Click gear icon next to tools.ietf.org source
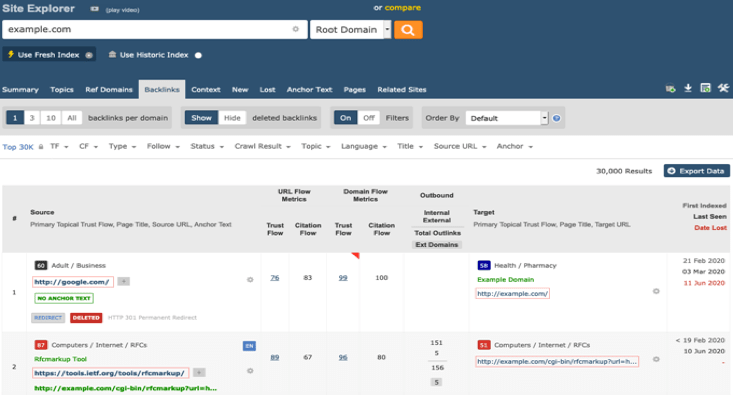This screenshot has width=733, height=395. [x=250, y=371]
